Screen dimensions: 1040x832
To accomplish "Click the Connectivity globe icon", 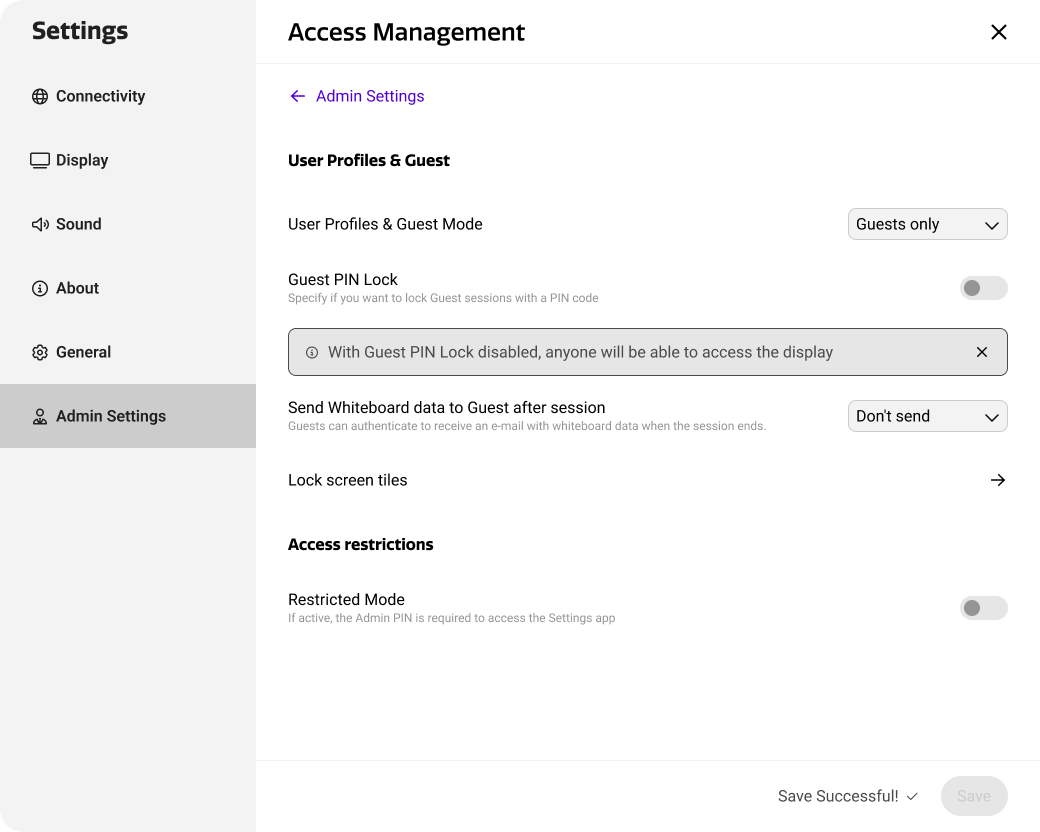I will tap(40, 96).
